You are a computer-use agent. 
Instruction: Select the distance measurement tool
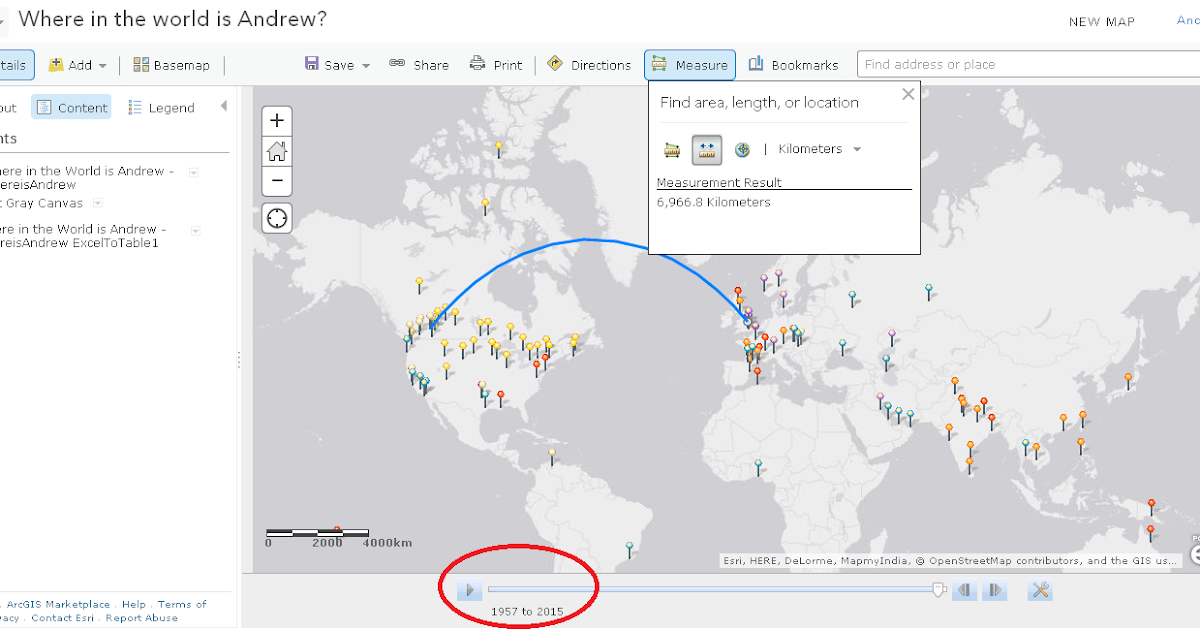707,148
